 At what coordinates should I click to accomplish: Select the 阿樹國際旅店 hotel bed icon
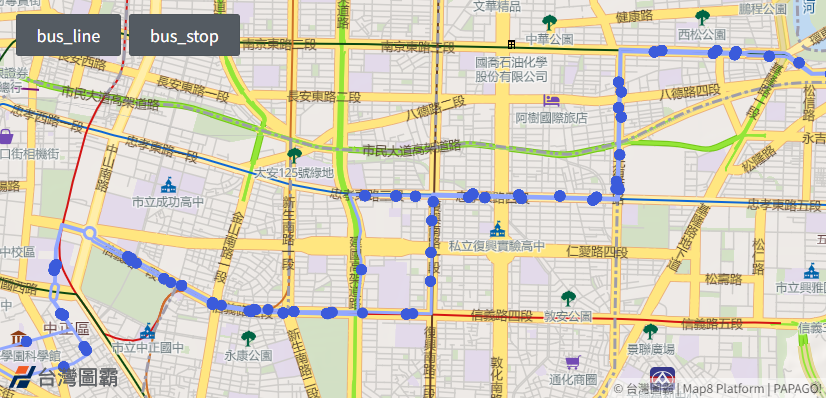coord(552,101)
